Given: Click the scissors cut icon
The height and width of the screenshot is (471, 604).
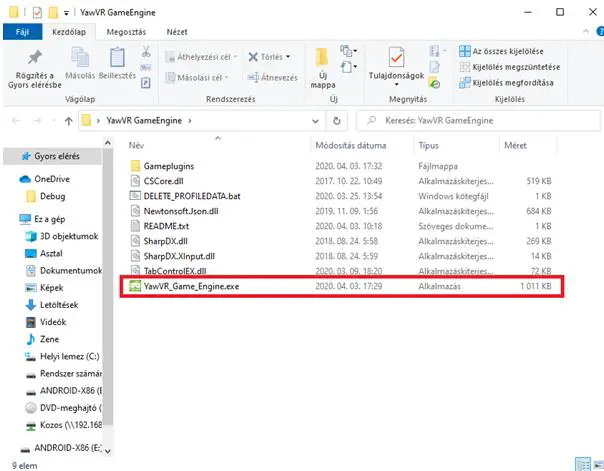Looking at the screenshot, I should 146,51.
